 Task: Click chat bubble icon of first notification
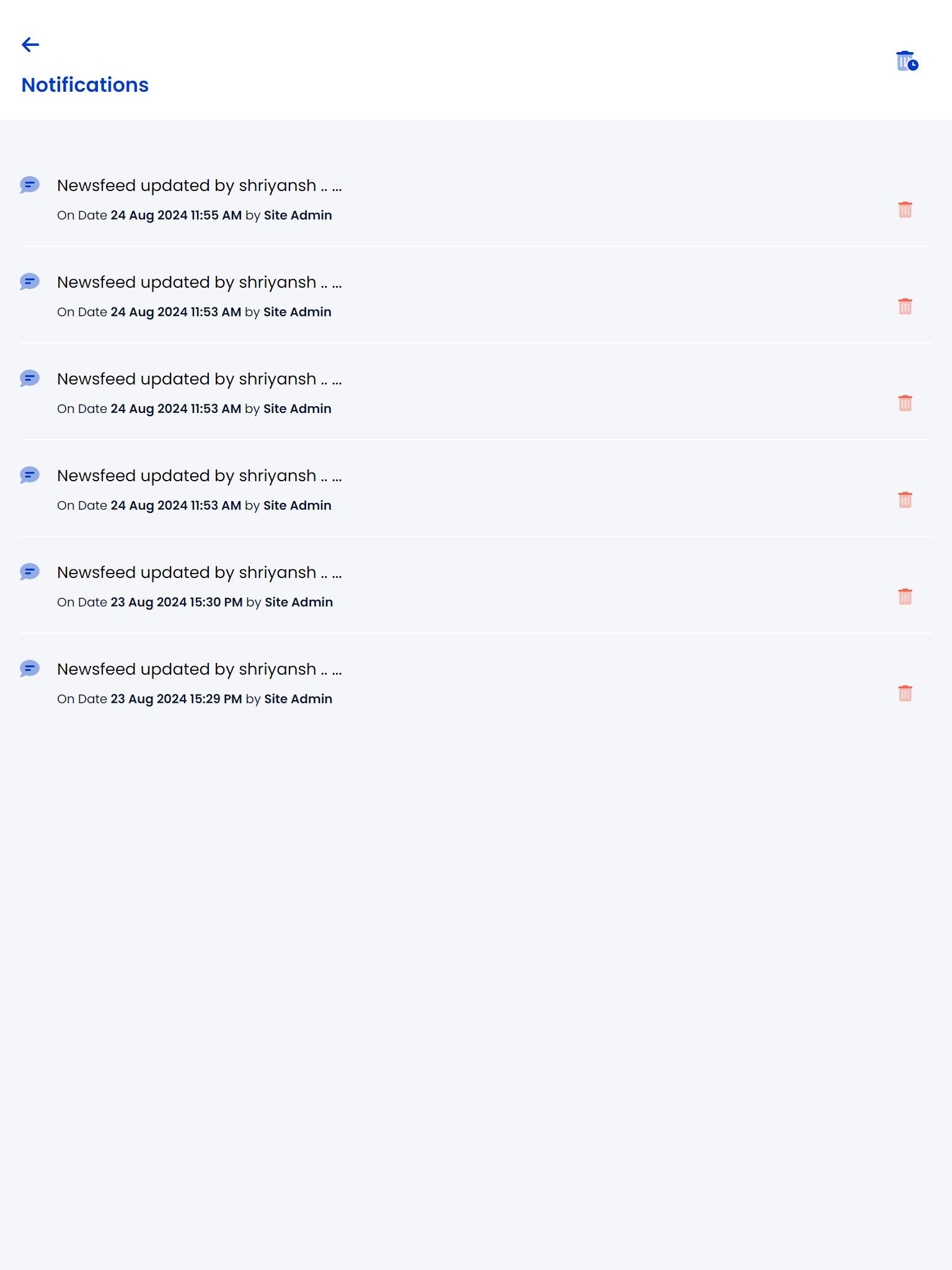(30, 185)
